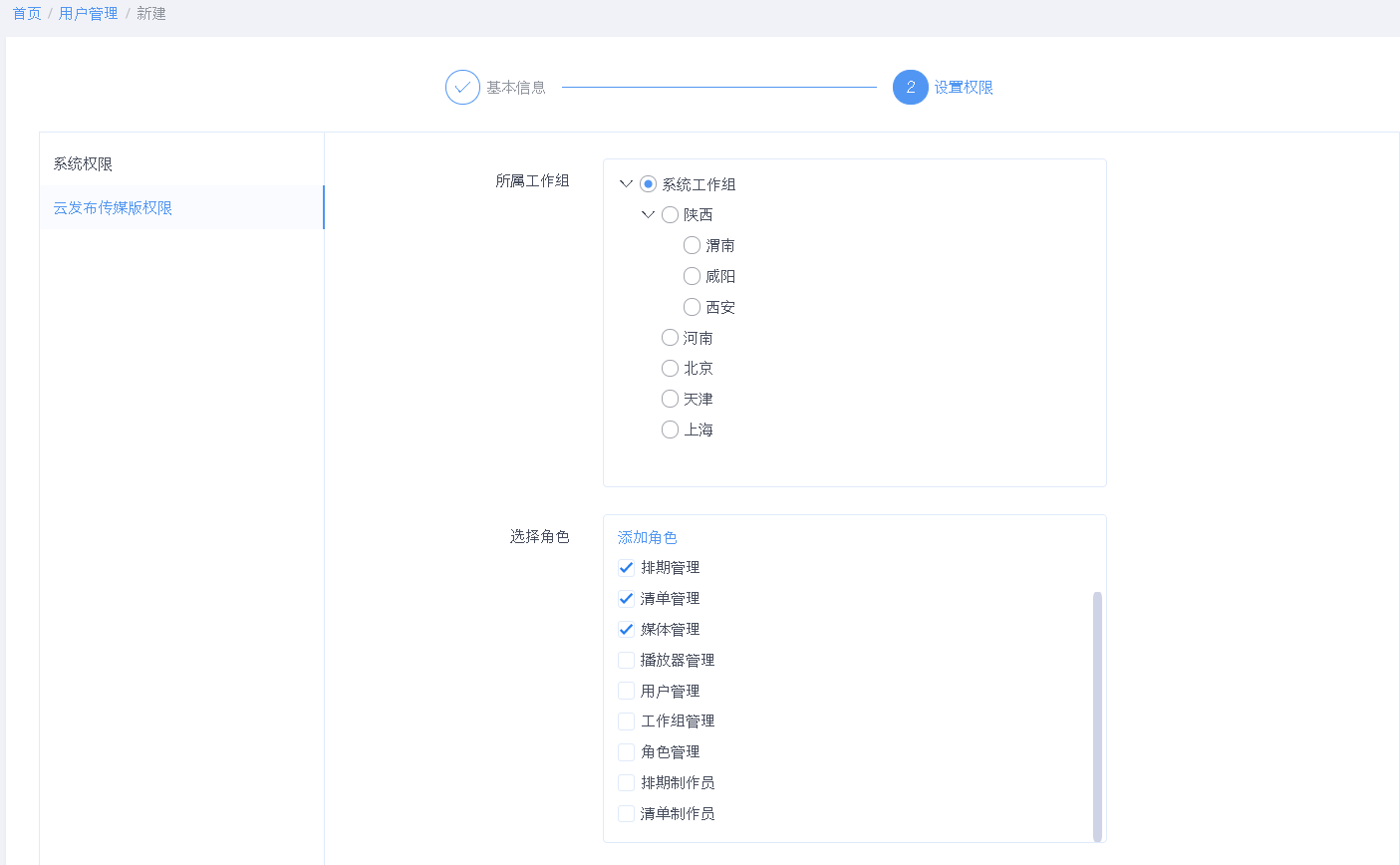Collapse the 陕西 tree node

point(648,215)
